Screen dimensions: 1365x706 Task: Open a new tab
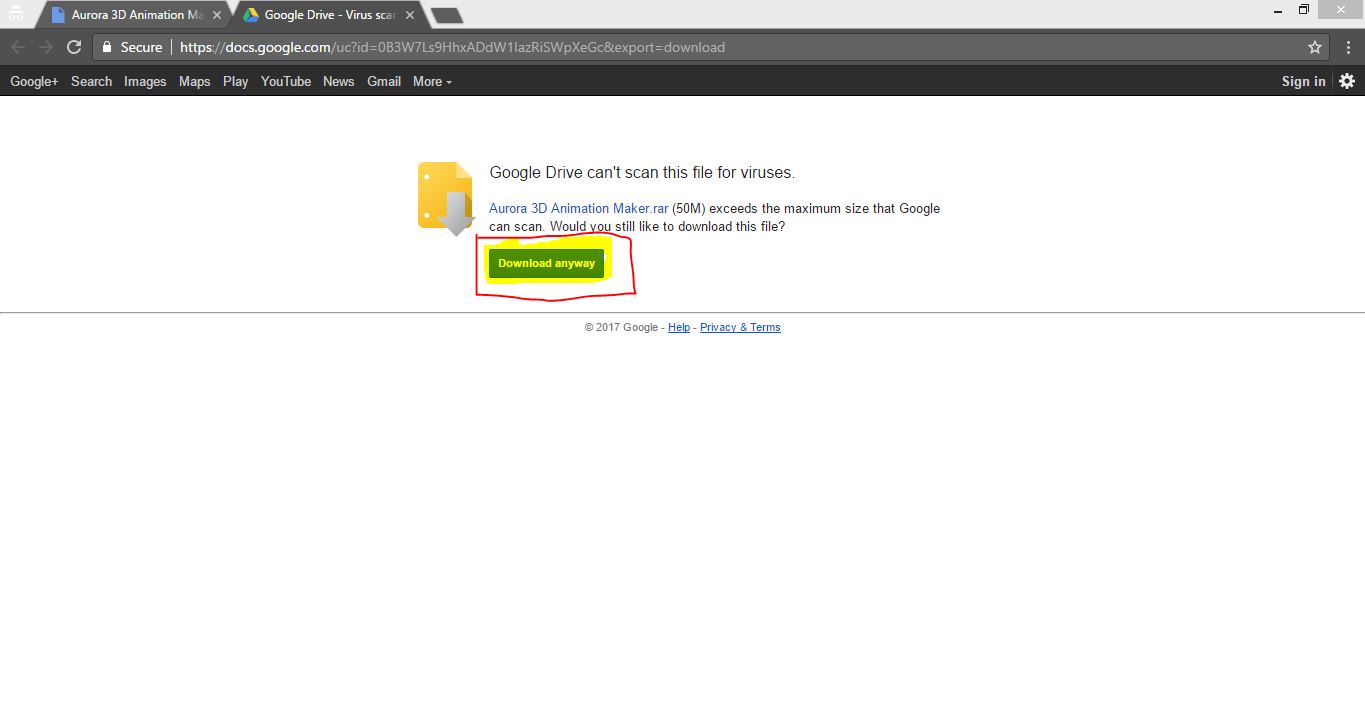[x=446, y=15]
